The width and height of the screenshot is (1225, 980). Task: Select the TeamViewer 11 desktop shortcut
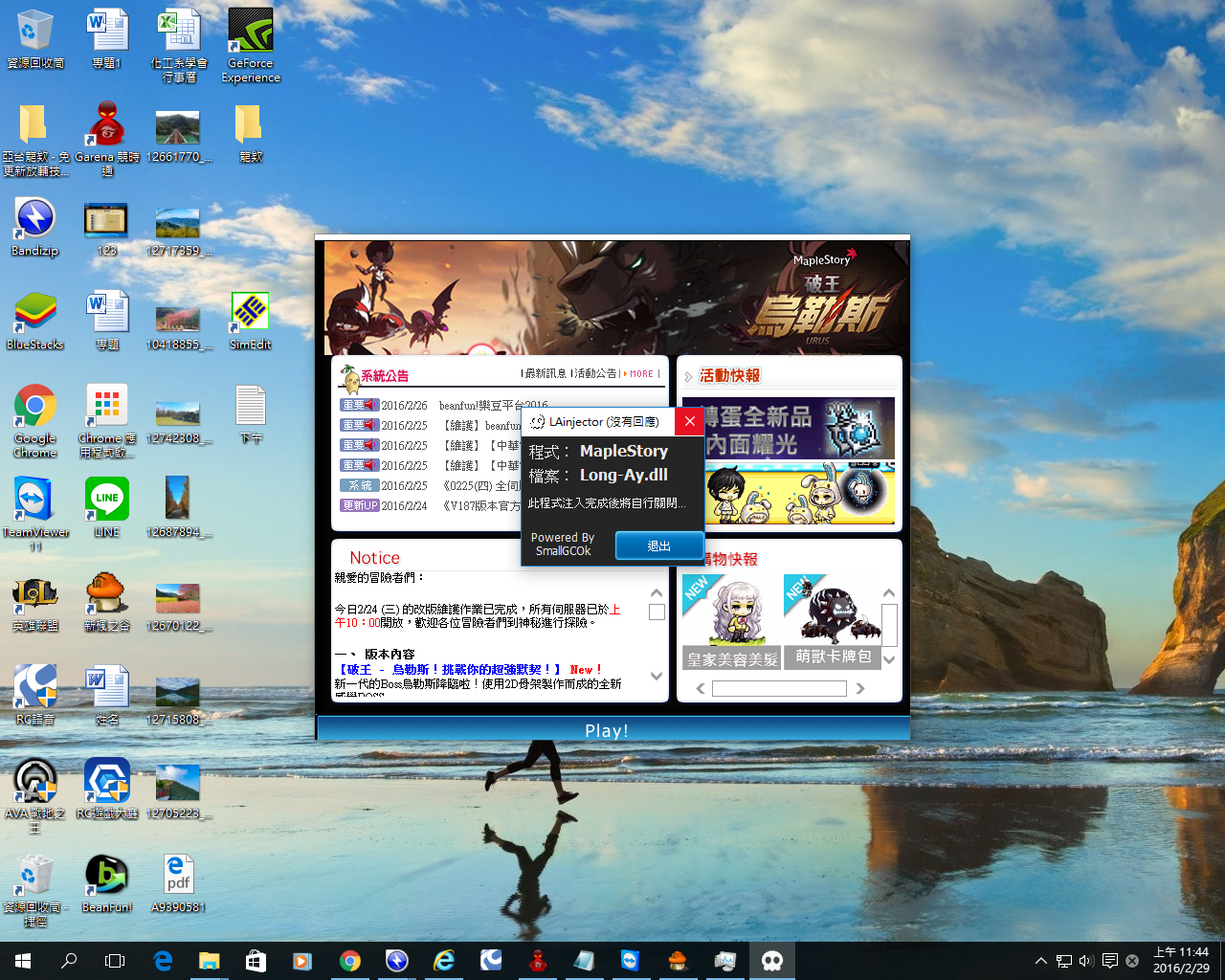35,514
